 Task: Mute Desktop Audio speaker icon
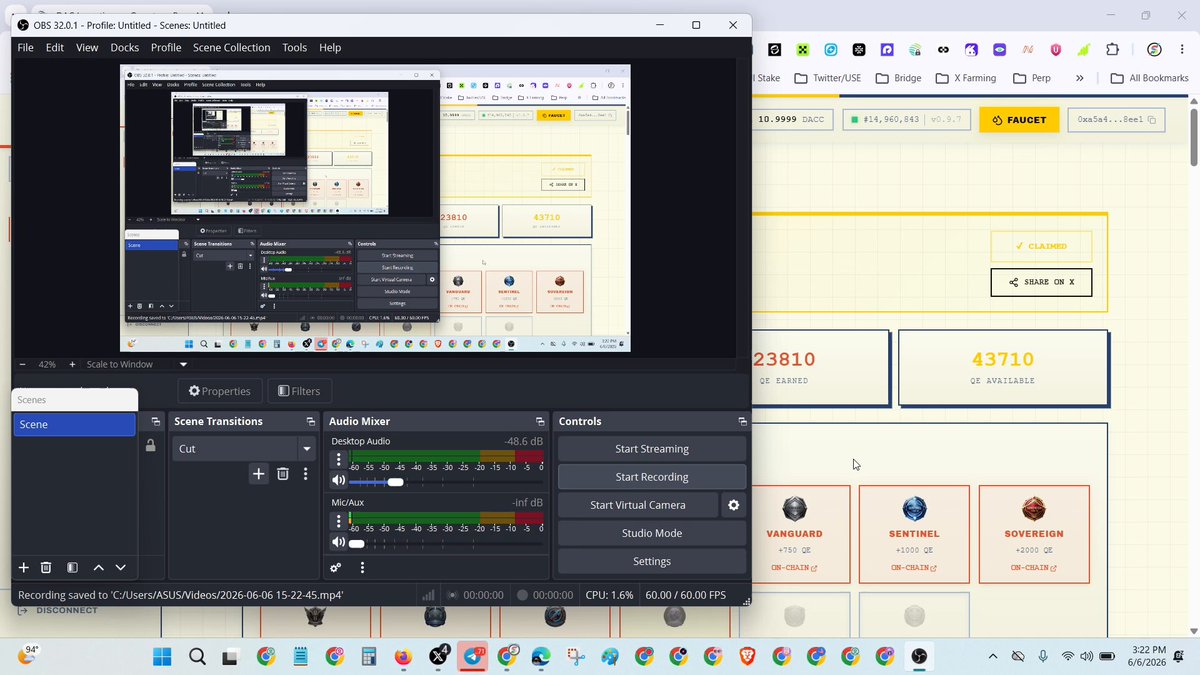(338, 482)
